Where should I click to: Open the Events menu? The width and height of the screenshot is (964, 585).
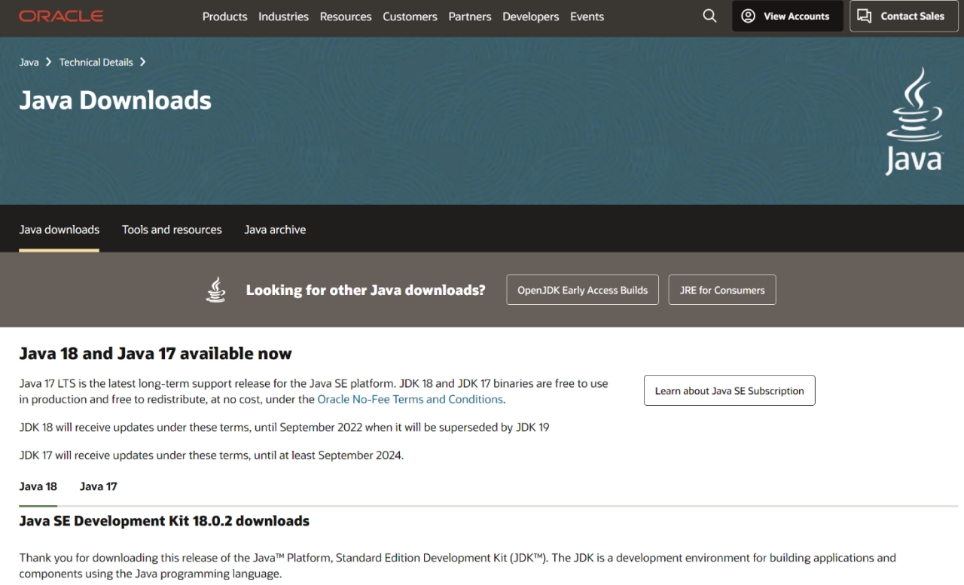click(587, 16)
